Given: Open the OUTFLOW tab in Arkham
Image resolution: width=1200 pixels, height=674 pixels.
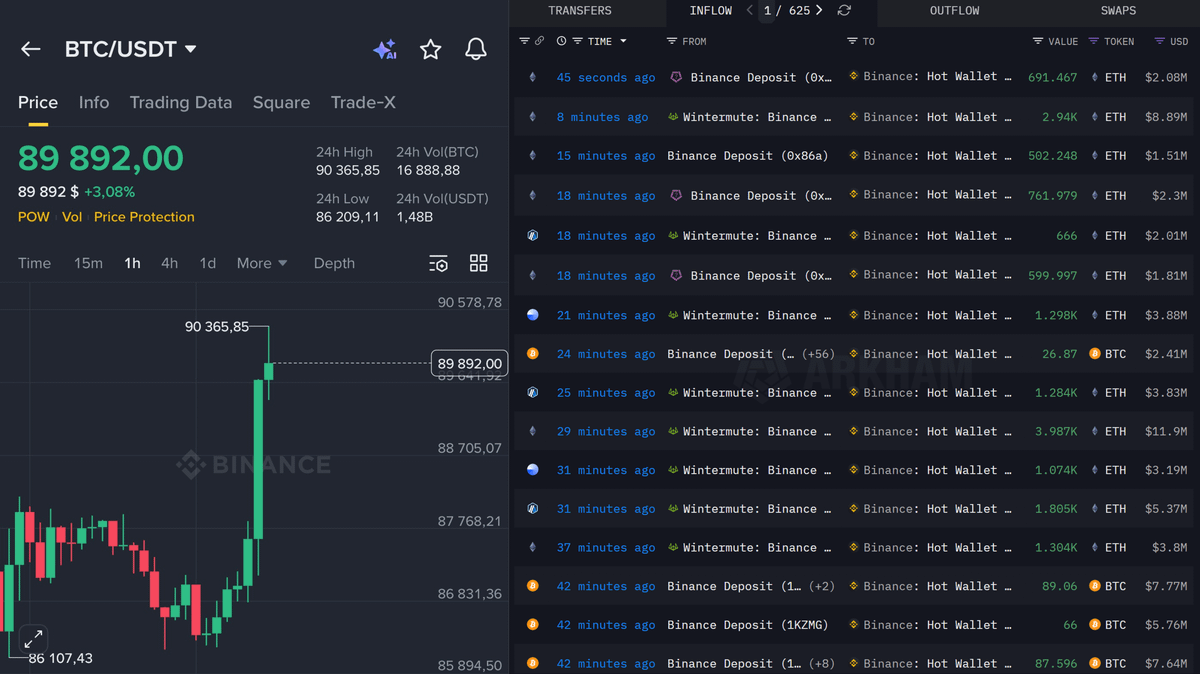Looking at the screenshot, I should coord(955,11).
